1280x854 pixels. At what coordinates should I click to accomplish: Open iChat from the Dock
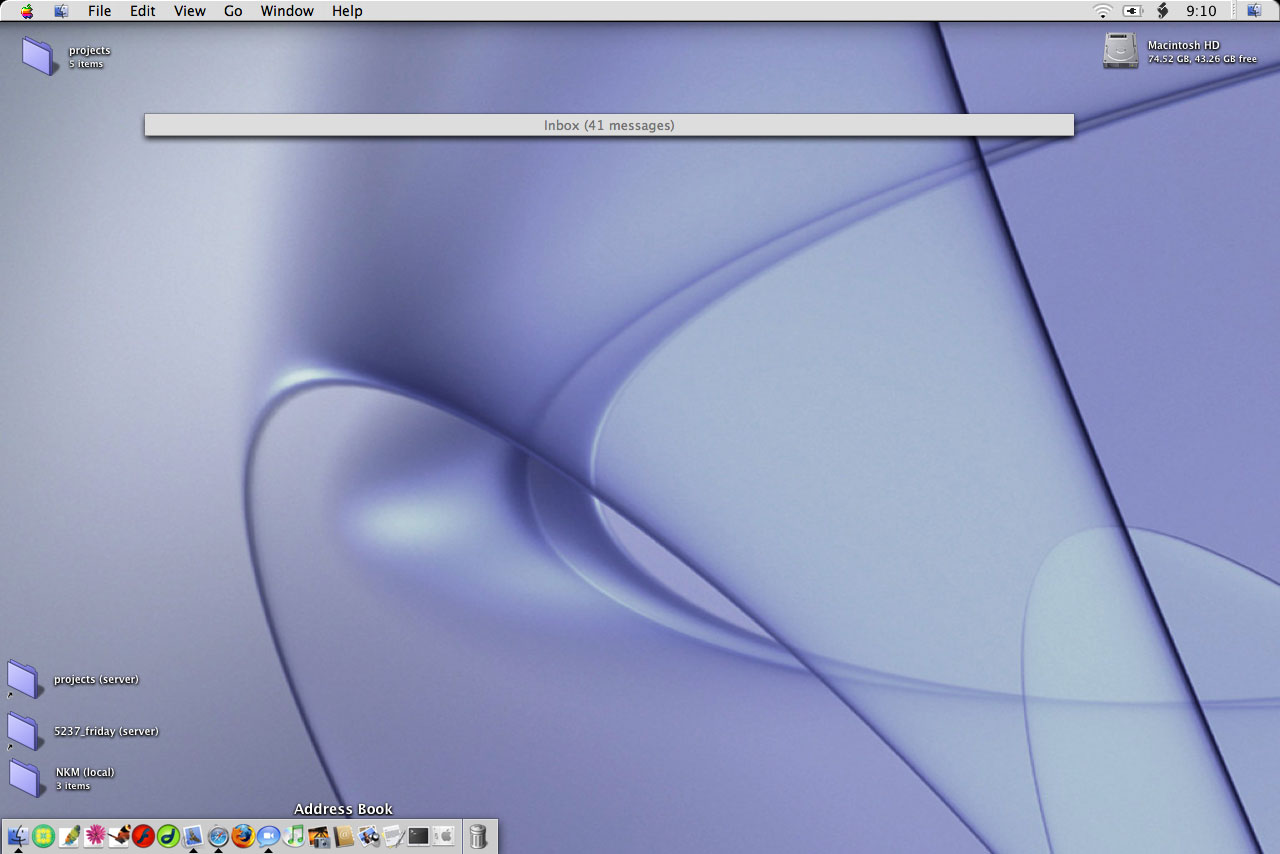point(268,836)
